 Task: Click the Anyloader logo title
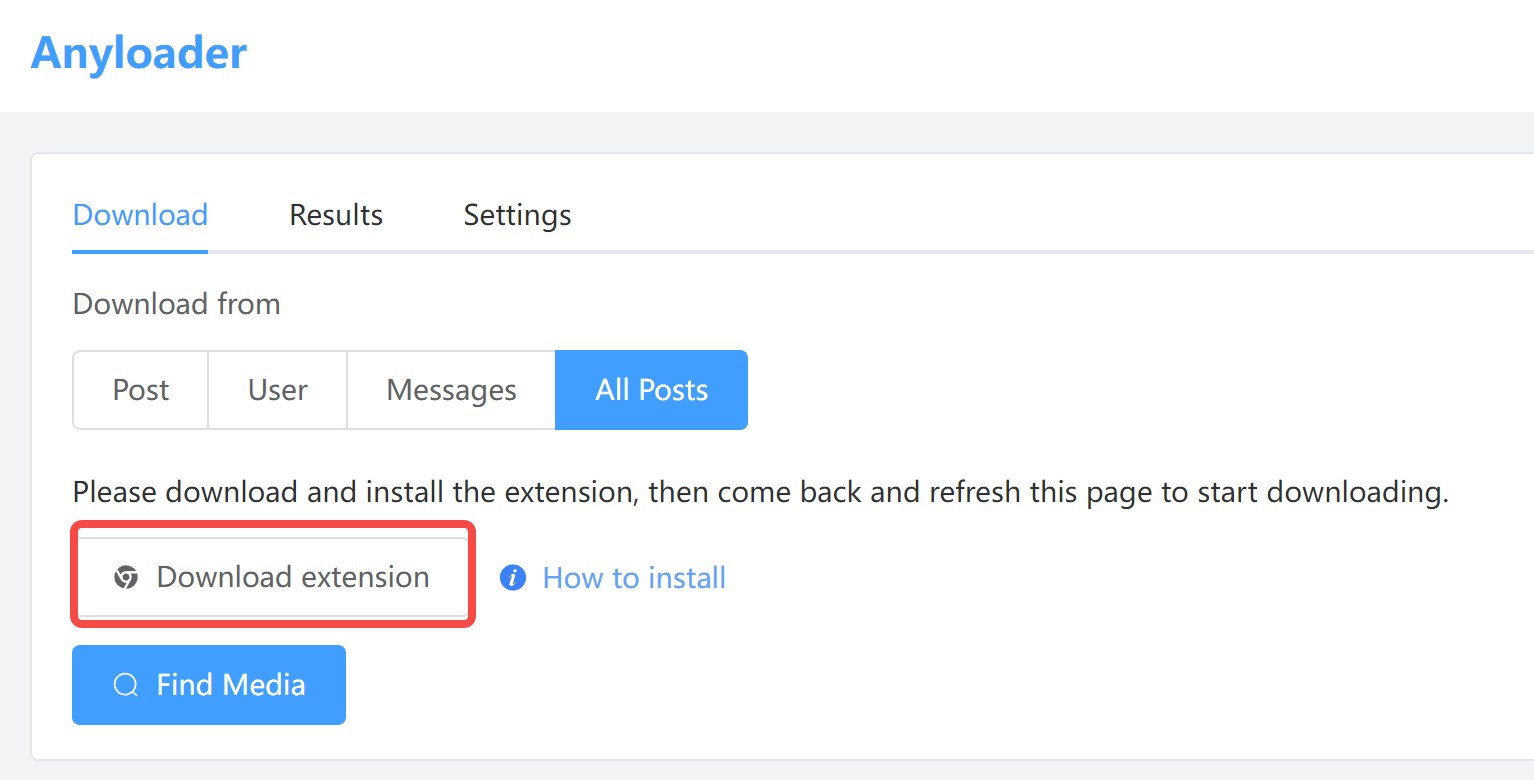pyautogui.click(x=138, y=52)
